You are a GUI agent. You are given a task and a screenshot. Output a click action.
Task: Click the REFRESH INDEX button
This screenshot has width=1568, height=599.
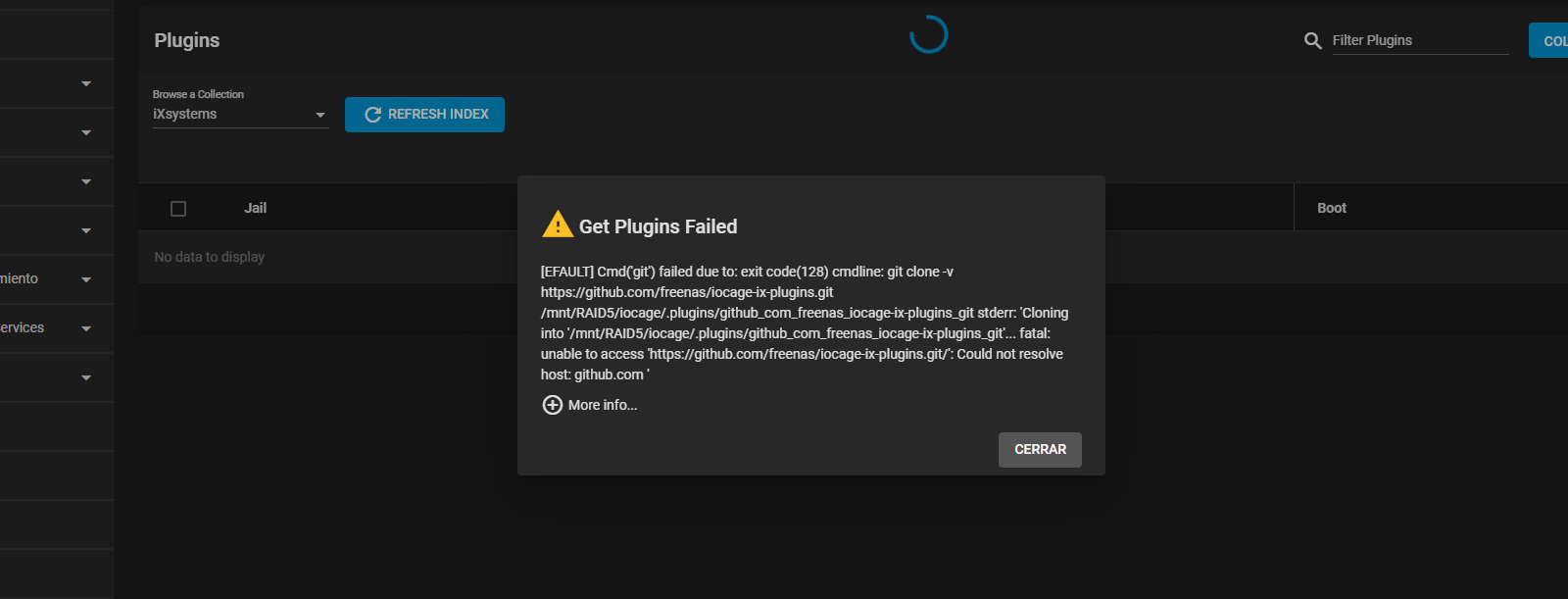coord(424,115)
